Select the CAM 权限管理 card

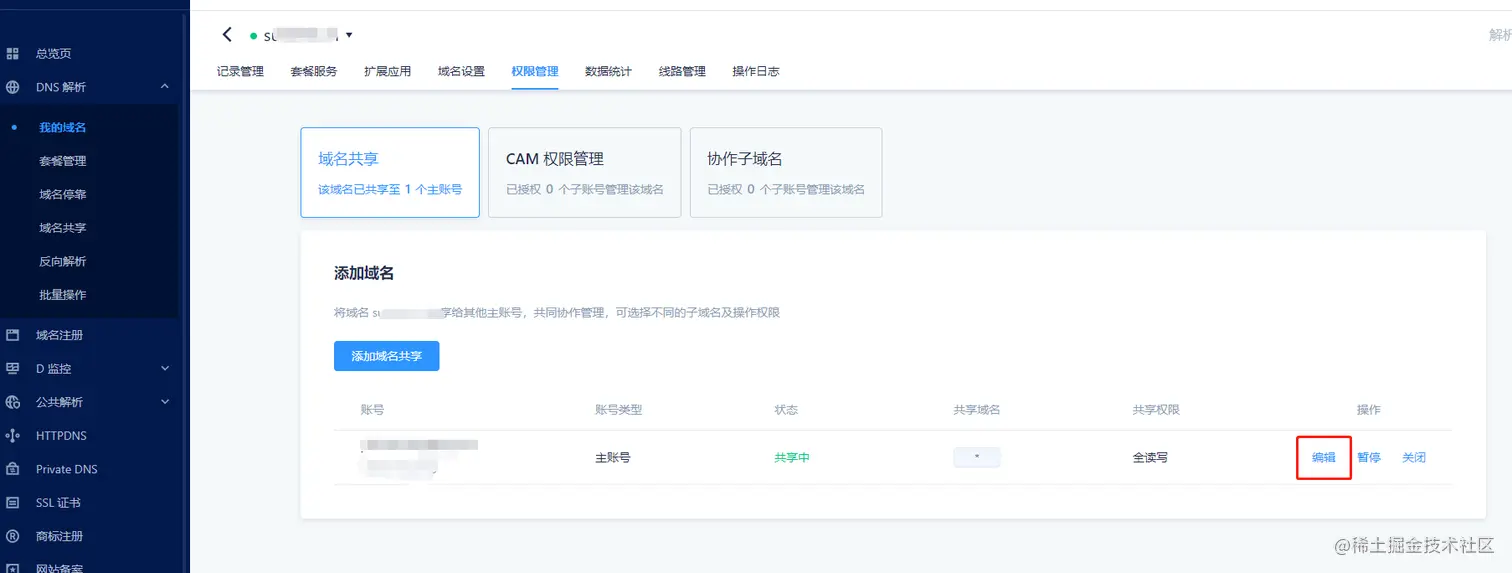585,172
